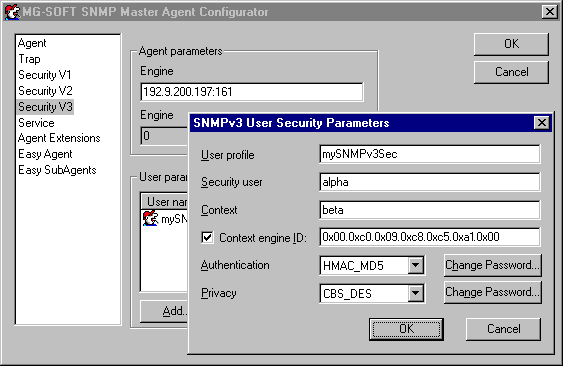
Task: Click Change Password next to Authentication
Action: pyautogui.click(x=493, y=265)
